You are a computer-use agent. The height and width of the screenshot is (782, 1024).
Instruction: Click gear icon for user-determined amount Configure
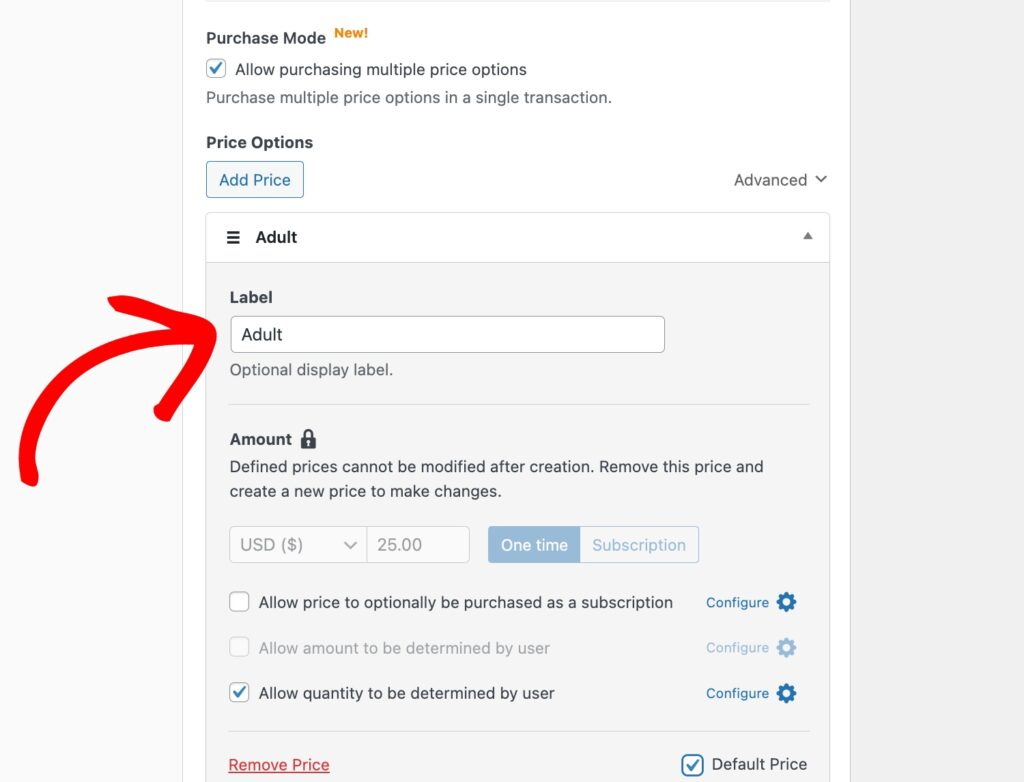787,648
